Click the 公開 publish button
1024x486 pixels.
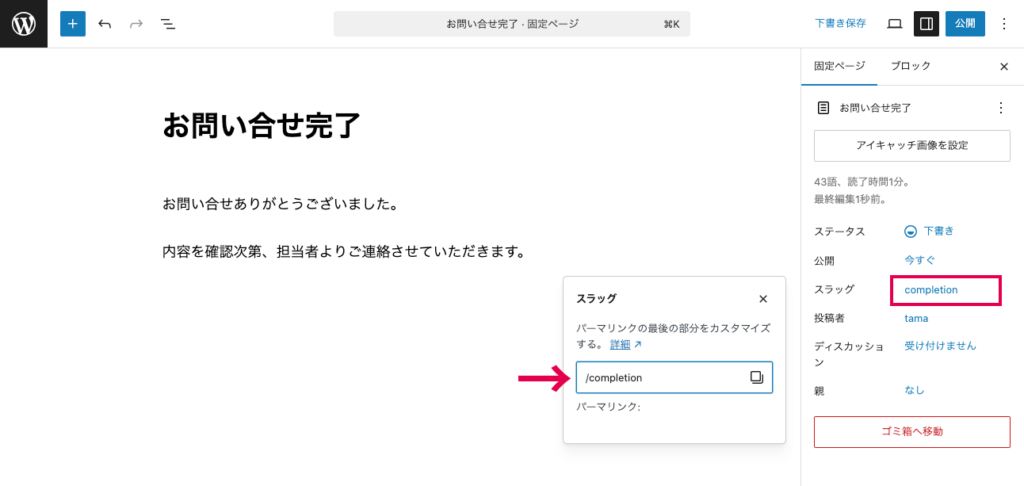(x=965, y=24)
